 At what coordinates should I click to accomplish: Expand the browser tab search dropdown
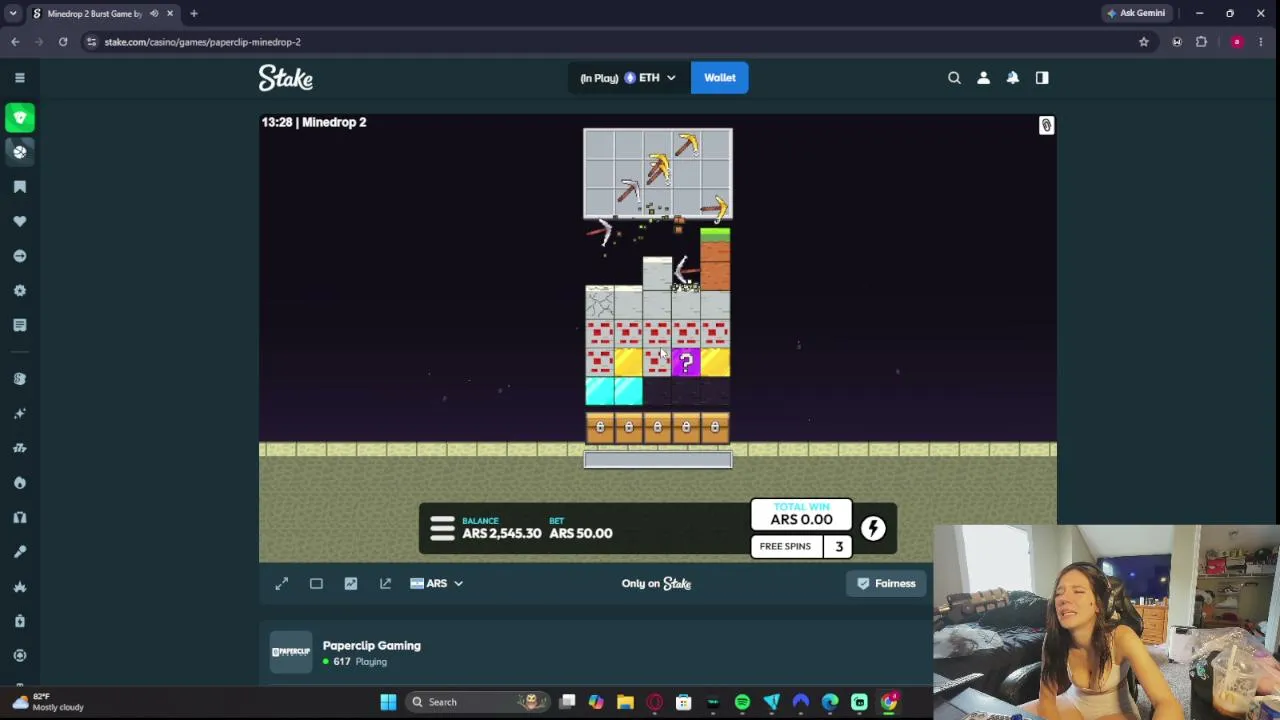point(12,13)
